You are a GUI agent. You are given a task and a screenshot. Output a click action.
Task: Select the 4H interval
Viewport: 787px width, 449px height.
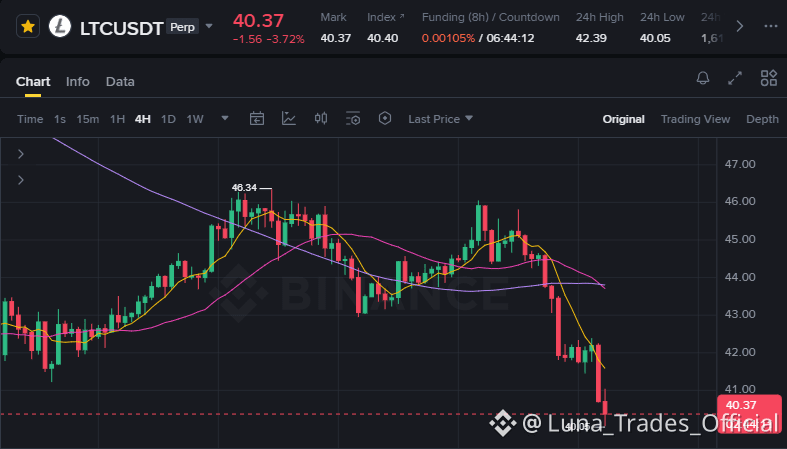coord(143,119)
